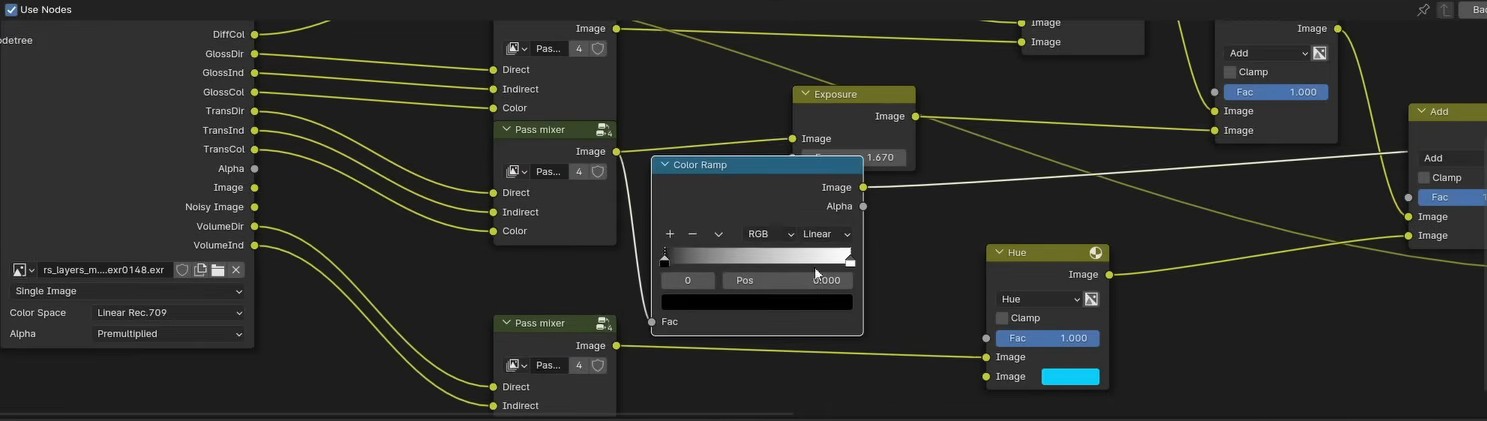Image resolution: width=1487 pixels, height=421 pixels.
Task: Click user count 4 on GlossDir-linked pass mixer
Action: click(578, 48)
